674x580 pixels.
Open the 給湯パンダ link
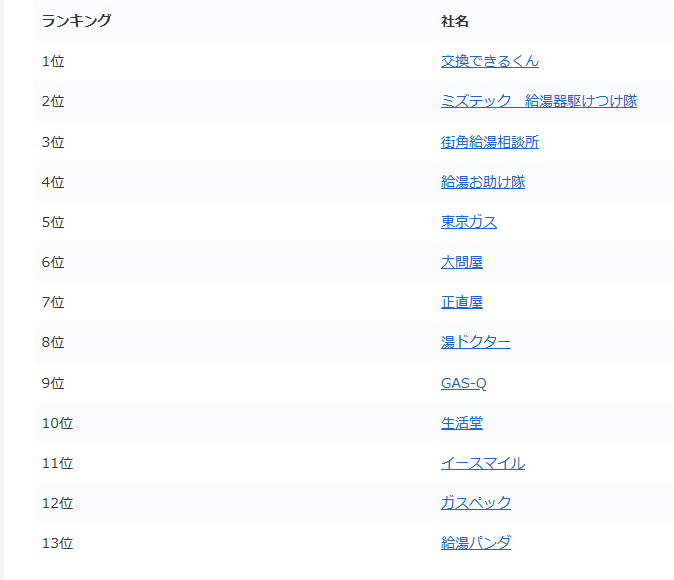click(x=475, y=543)
